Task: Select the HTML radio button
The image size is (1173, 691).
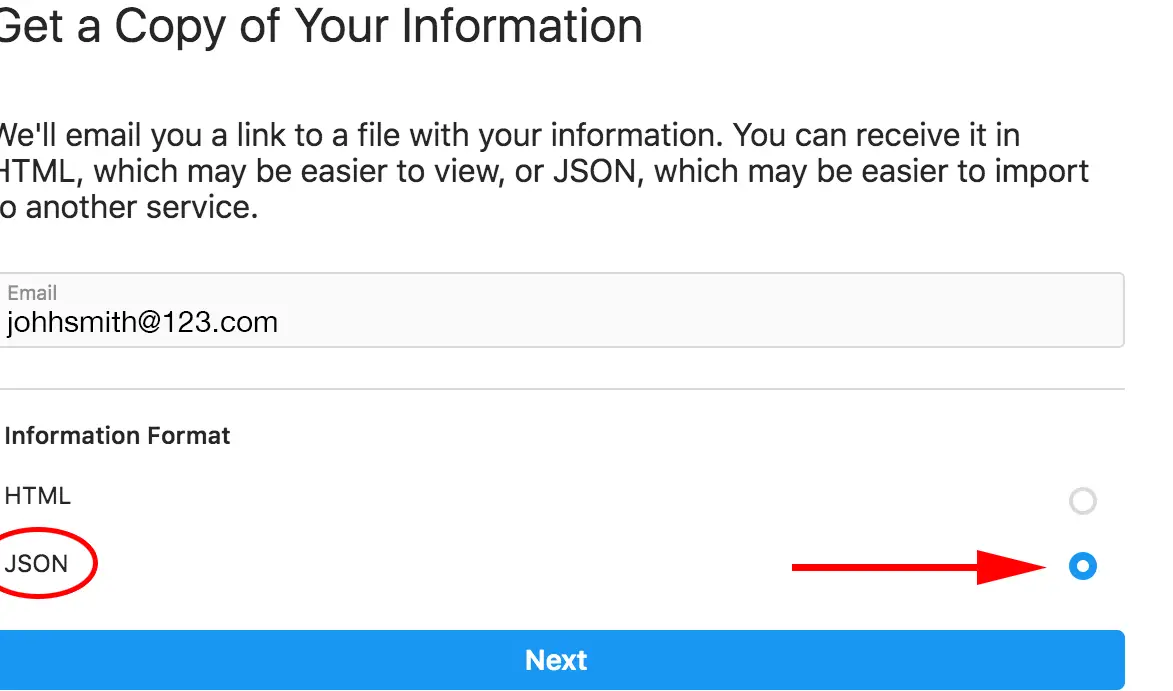Action: click(1082, 501)
